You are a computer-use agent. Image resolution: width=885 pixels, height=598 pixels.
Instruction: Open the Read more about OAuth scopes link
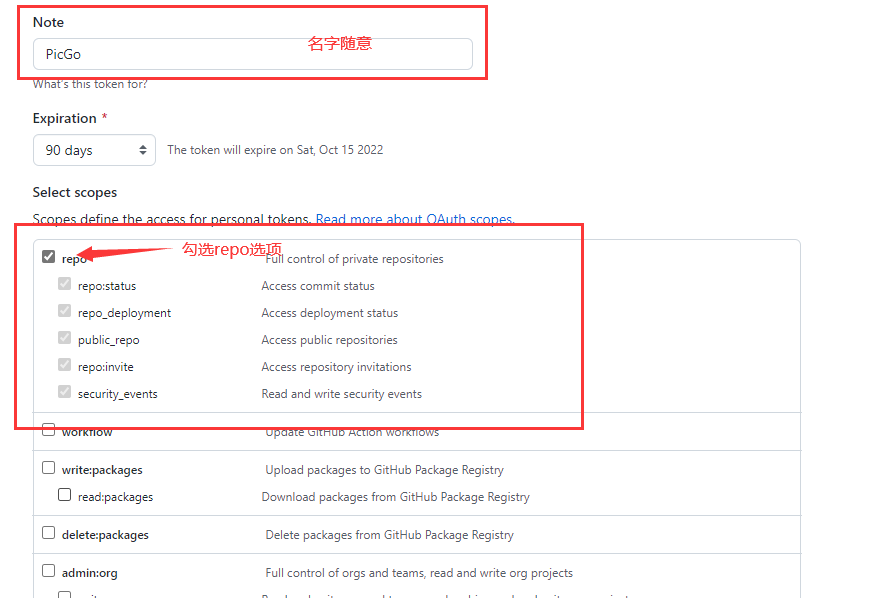[x=415, y=218]
